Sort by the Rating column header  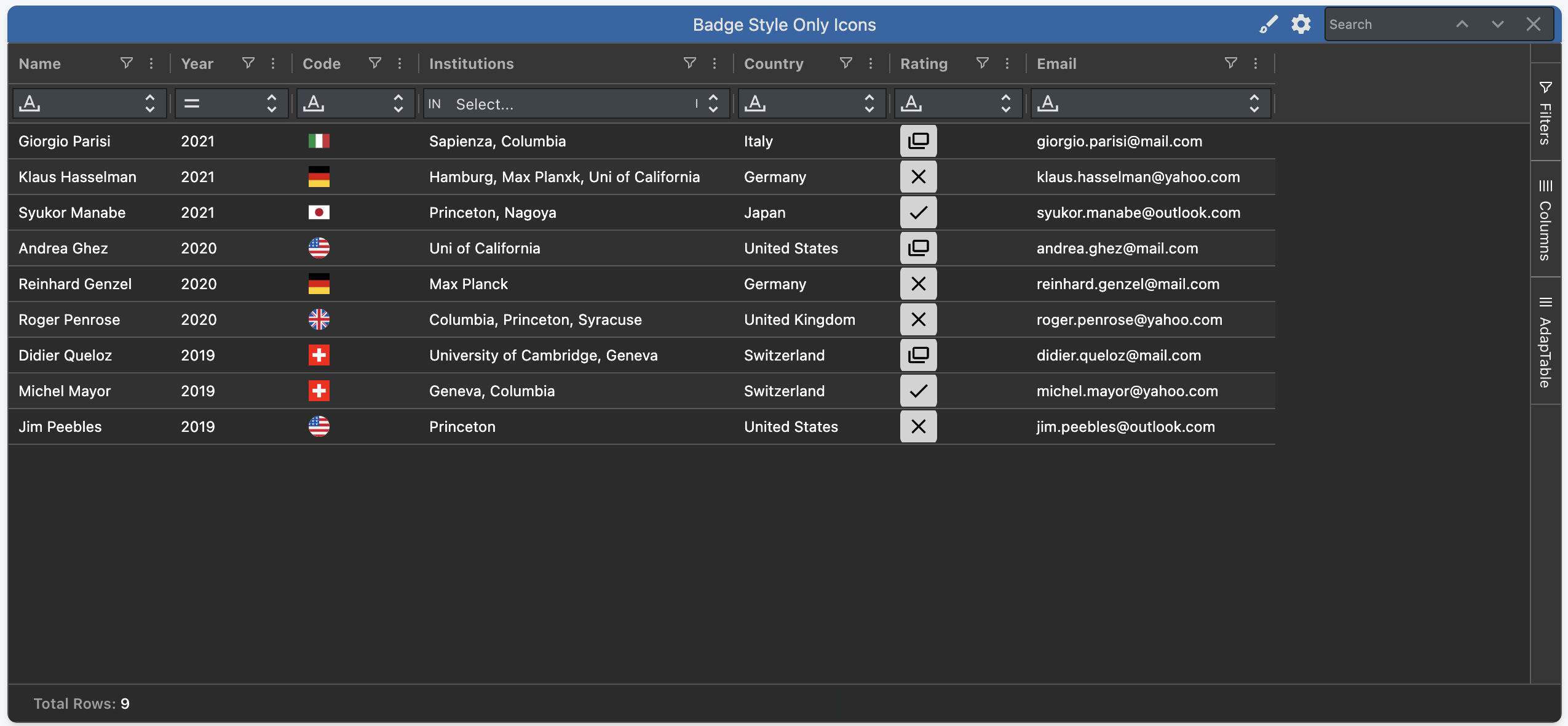click(x=924, y=63)
